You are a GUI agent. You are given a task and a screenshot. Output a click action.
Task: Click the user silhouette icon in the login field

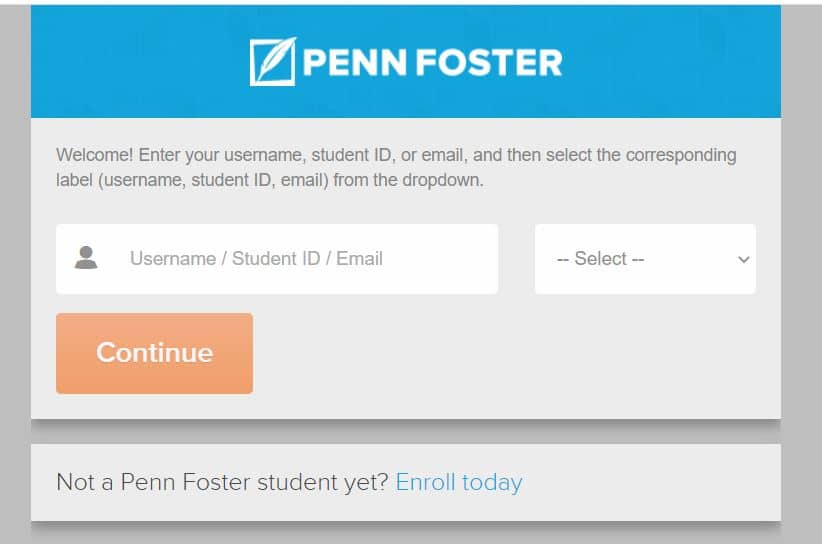tap(86, 257)
